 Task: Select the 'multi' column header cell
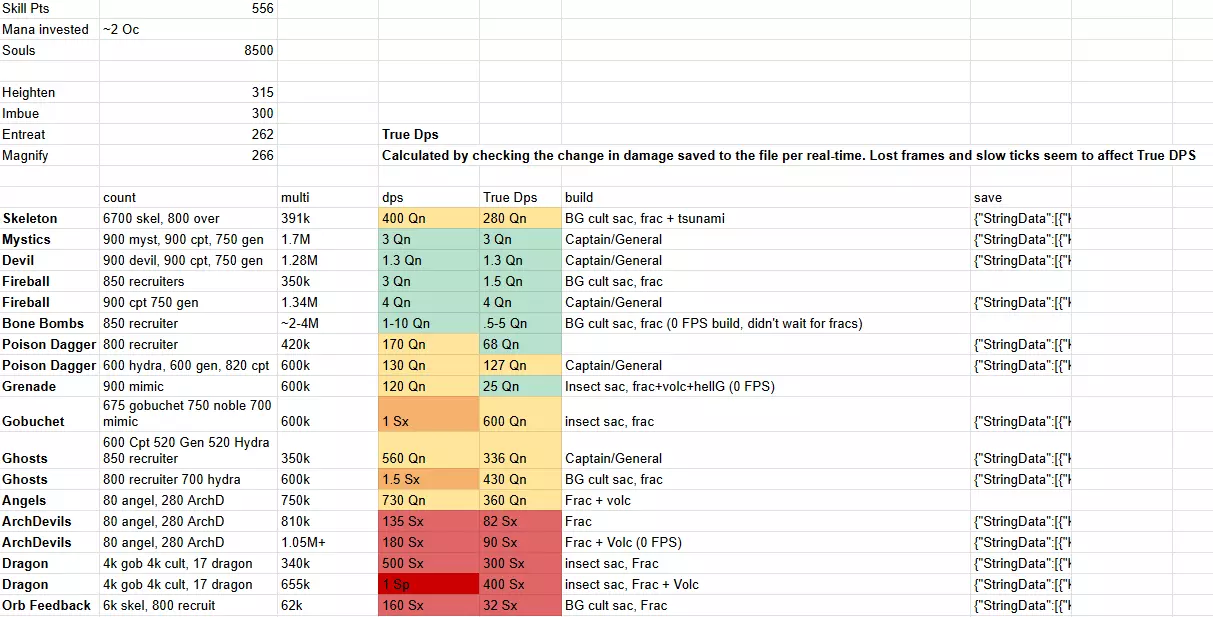click(x=327, y=197)
